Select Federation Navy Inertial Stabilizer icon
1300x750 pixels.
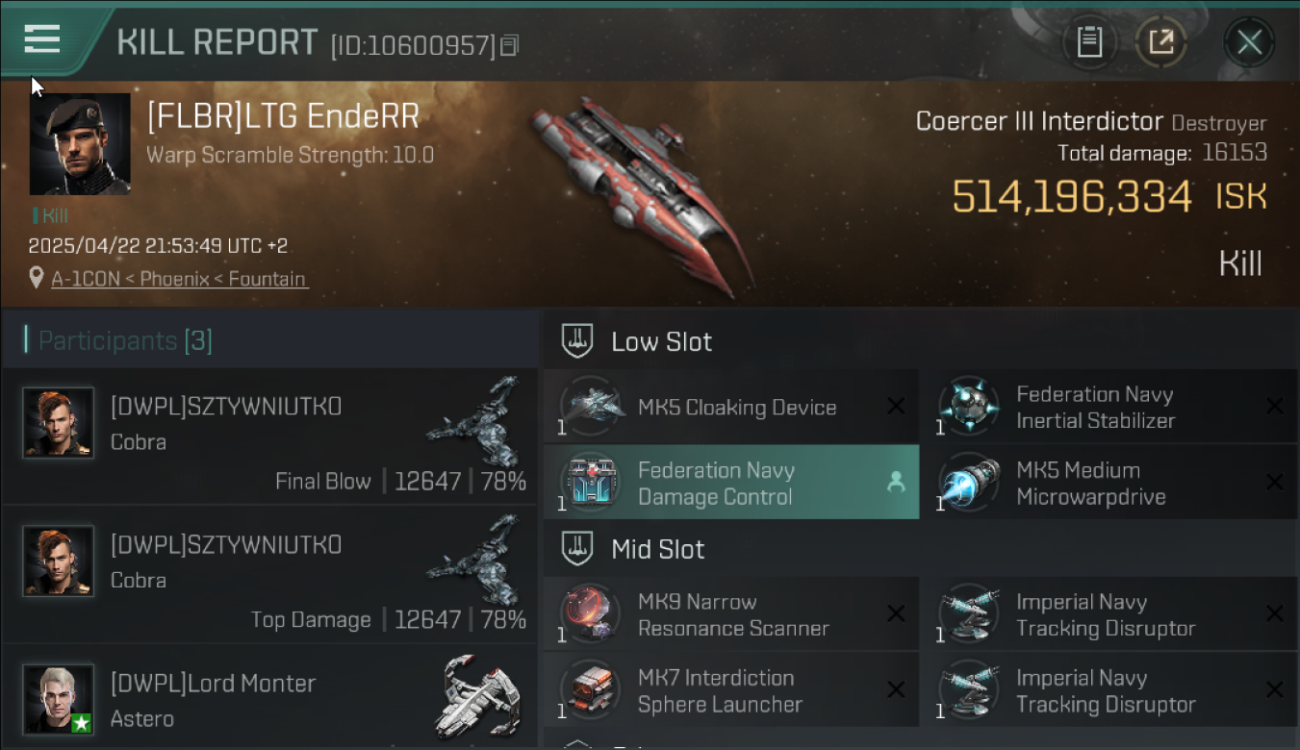coord(967,407)
